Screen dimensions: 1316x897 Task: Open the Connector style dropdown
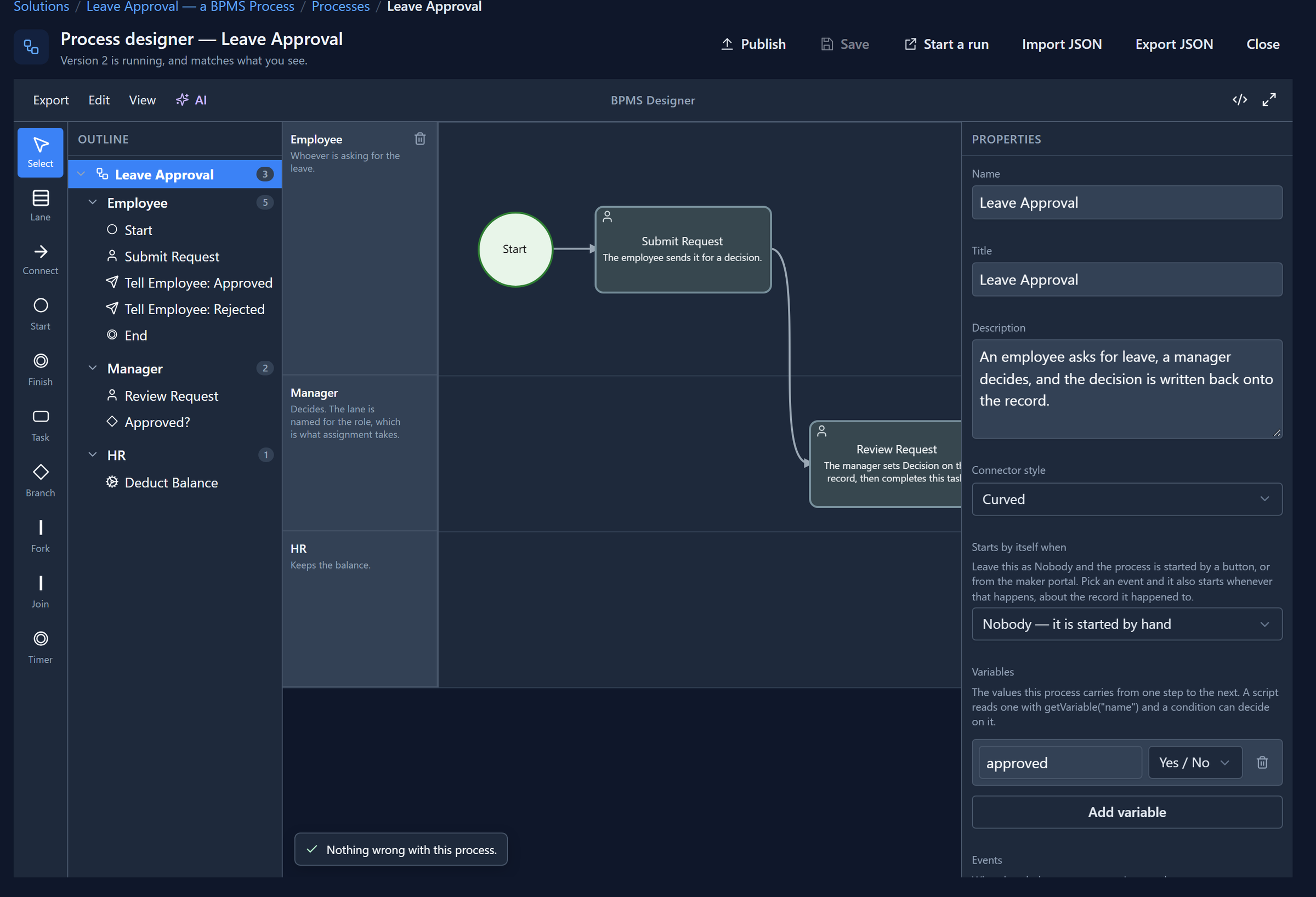pos(1126,499)
